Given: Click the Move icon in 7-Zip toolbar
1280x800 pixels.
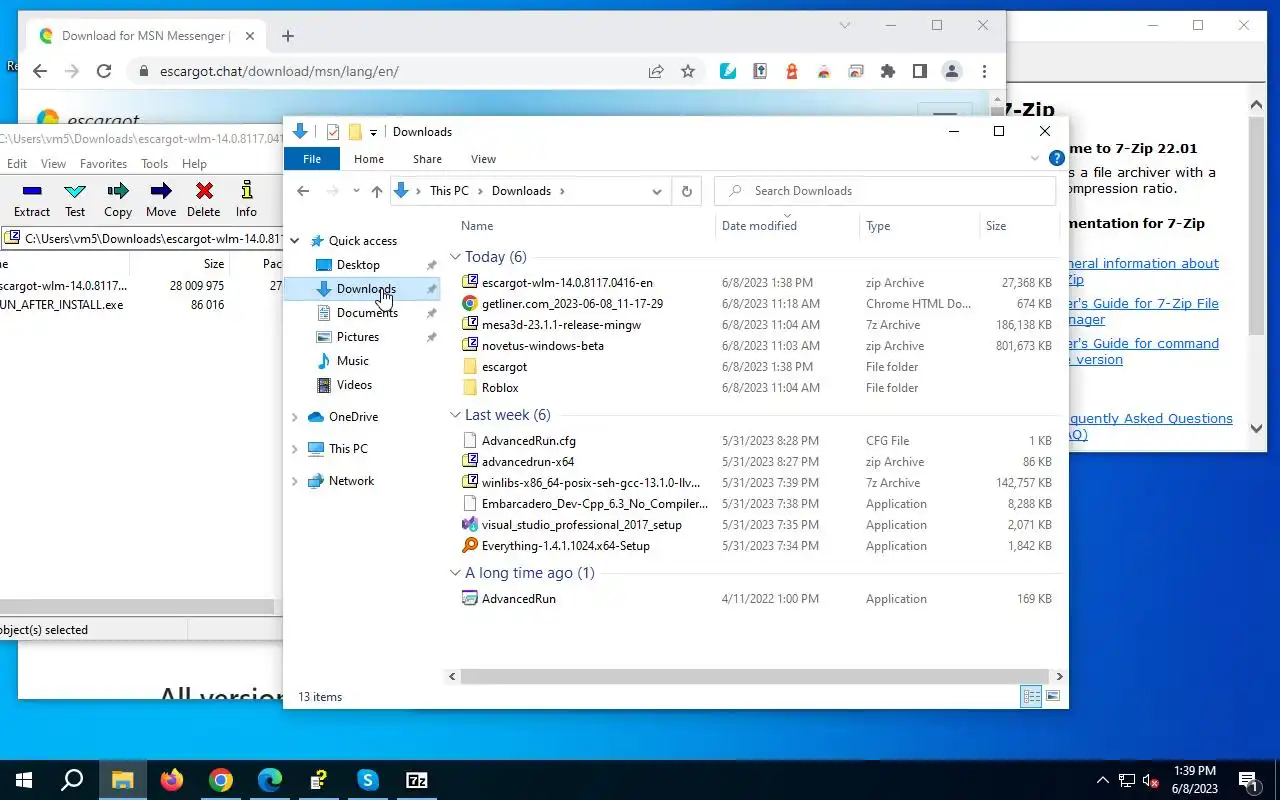Looking at the screenshot, I should (161, 191).
